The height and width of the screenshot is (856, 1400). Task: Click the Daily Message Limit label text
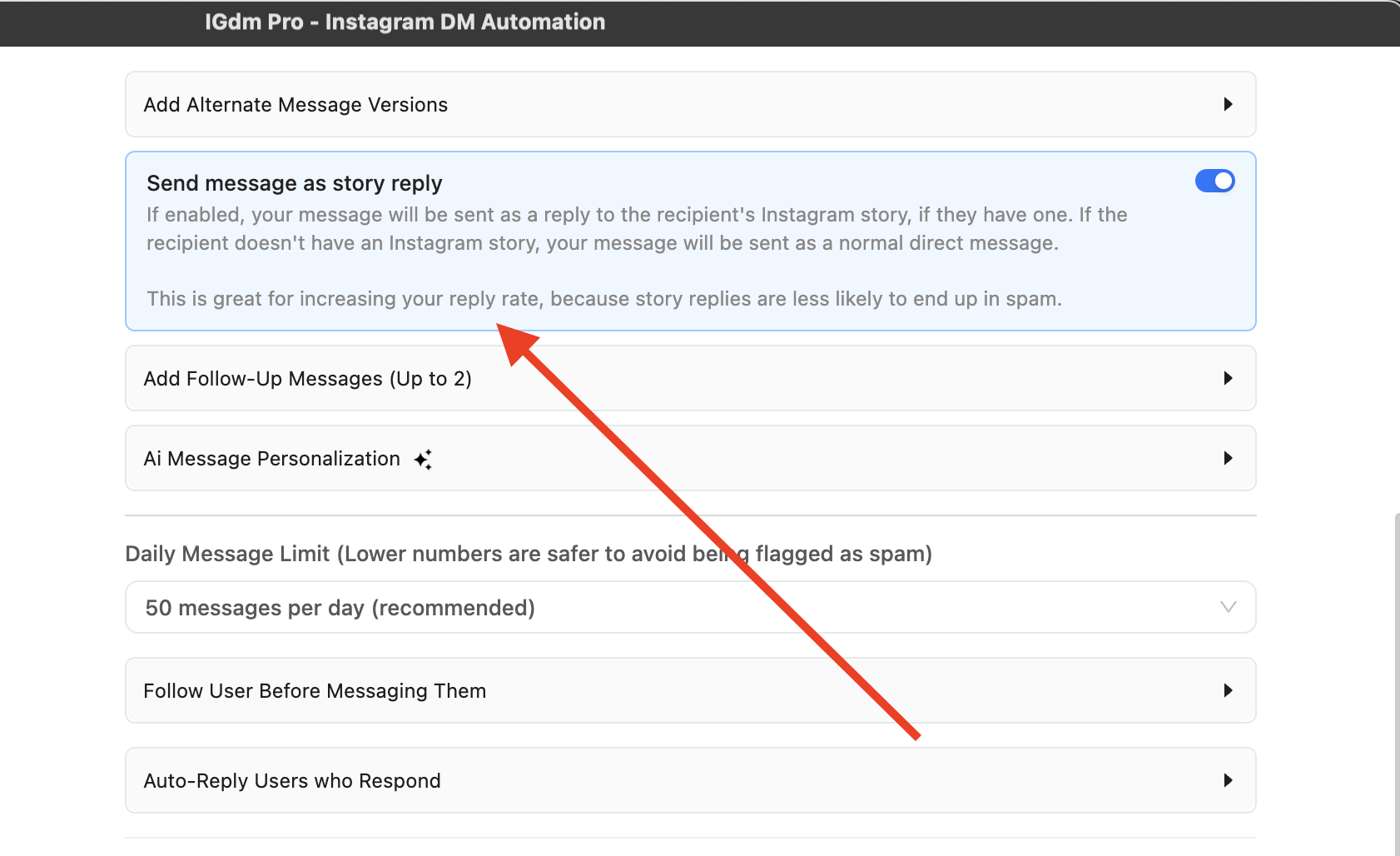point(529,554)
